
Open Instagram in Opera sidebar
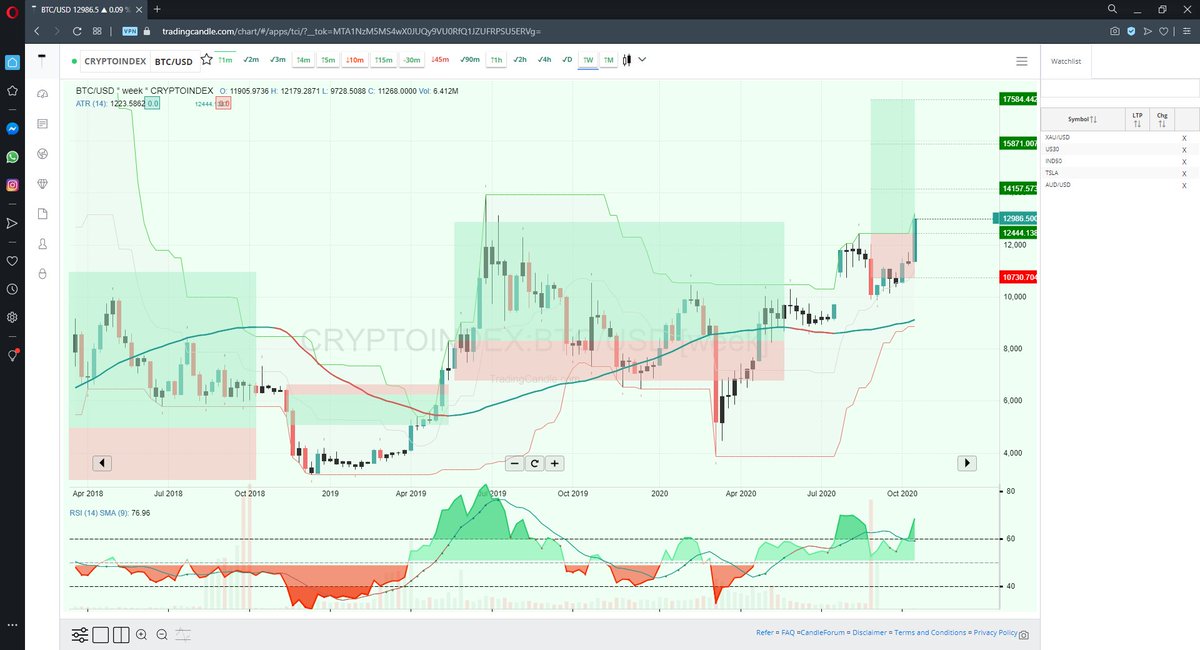pos(12,185)
